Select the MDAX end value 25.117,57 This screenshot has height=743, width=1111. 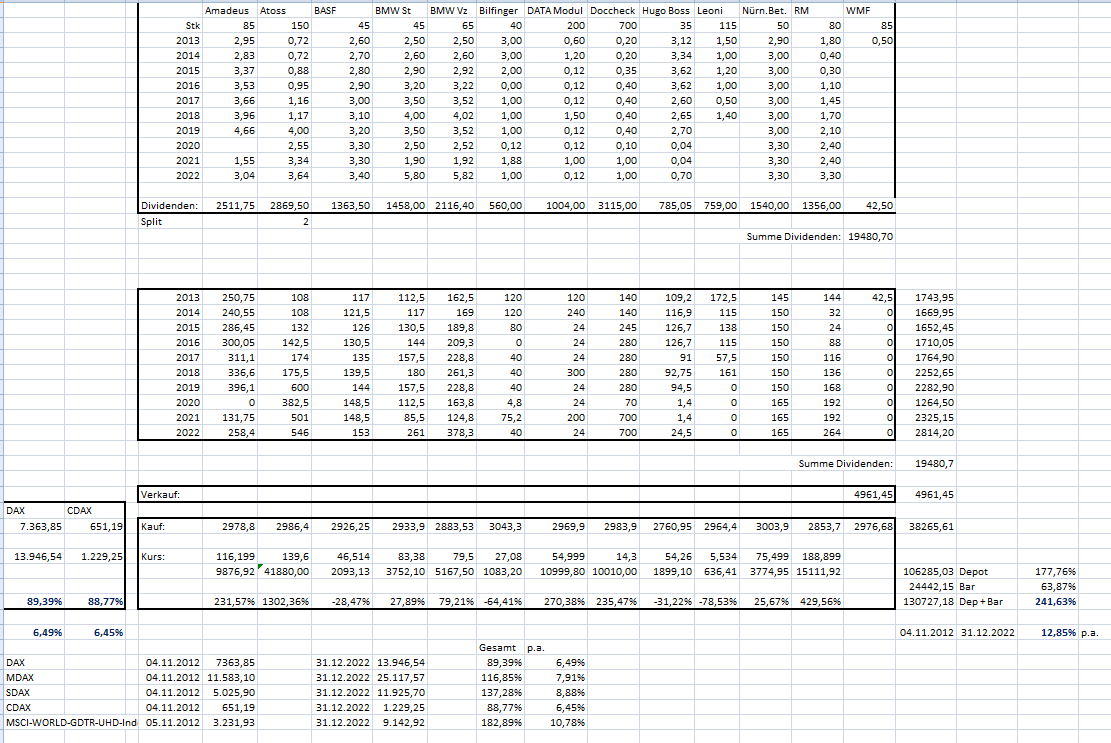400,677
